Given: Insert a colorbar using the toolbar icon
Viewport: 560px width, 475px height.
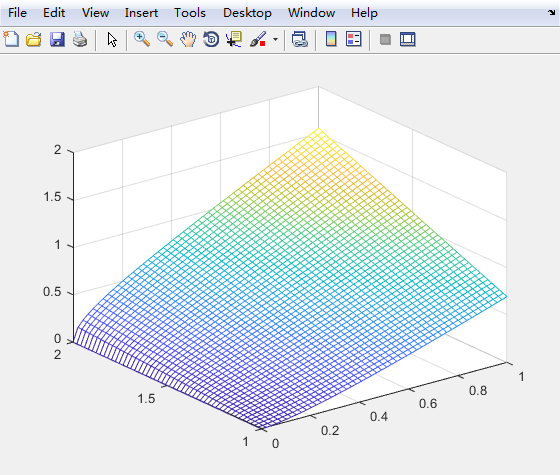Looking at the screenshot, I should pos(331,39).
